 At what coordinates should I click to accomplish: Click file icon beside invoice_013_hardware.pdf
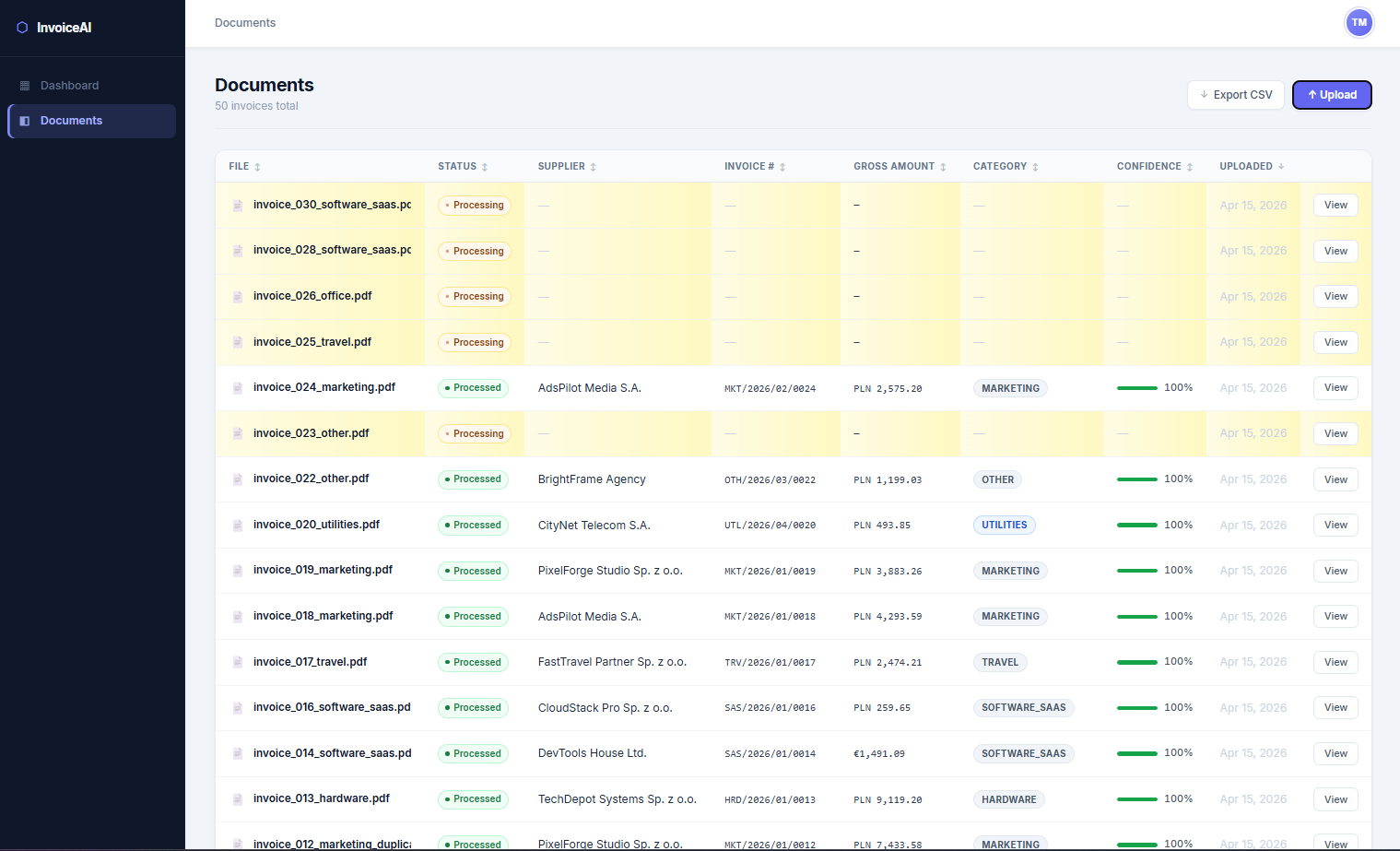coord(238,799)
